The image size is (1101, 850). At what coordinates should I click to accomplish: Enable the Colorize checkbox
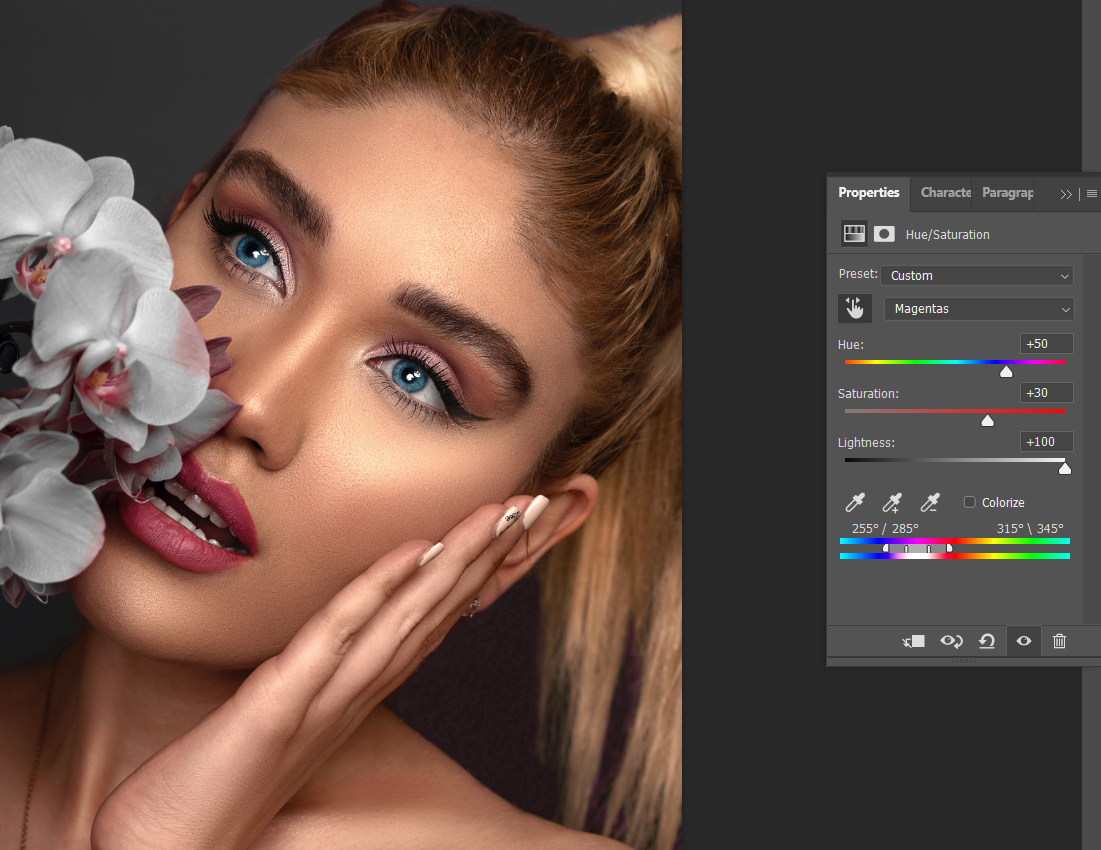[x=970, y=502]
